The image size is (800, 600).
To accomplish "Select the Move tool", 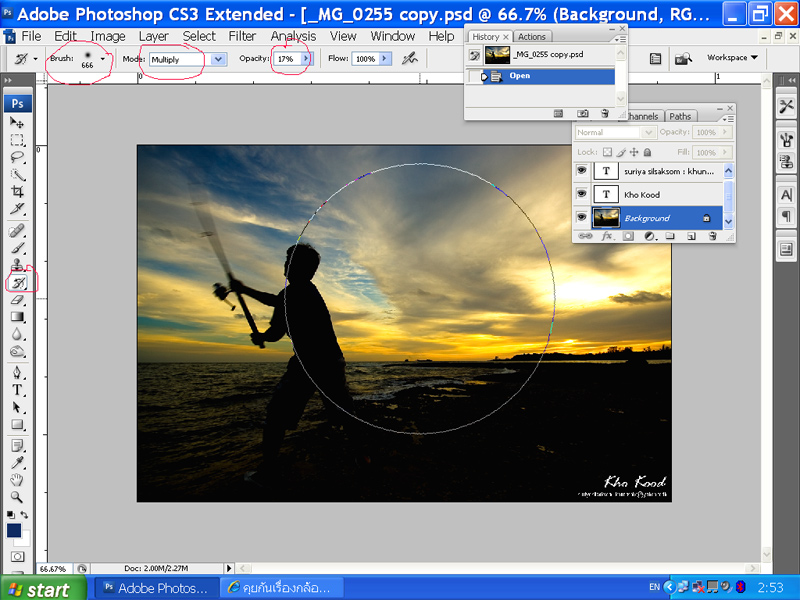I will click(x=18, y=122).
